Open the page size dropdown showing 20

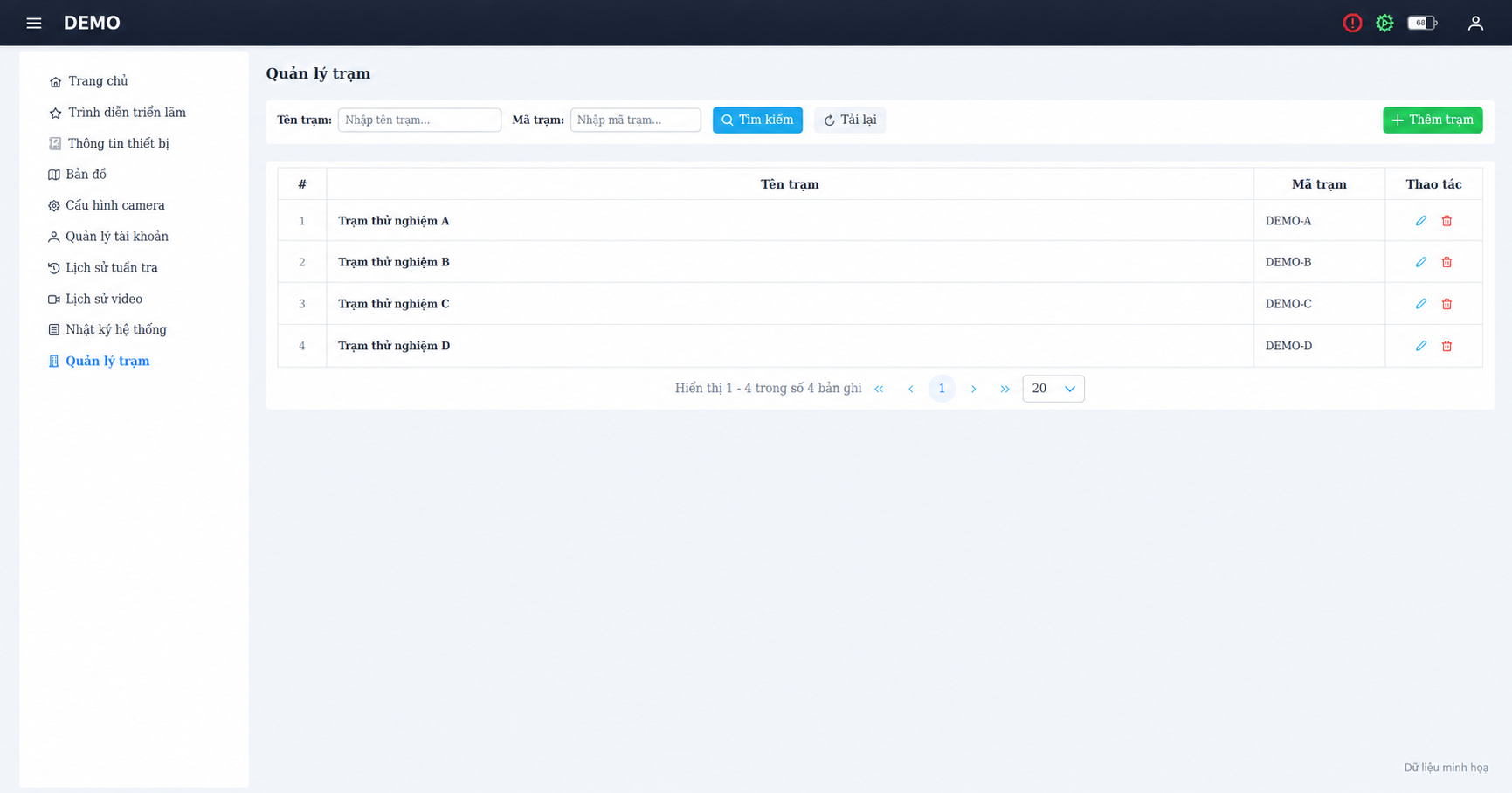tap(1053, 389)
